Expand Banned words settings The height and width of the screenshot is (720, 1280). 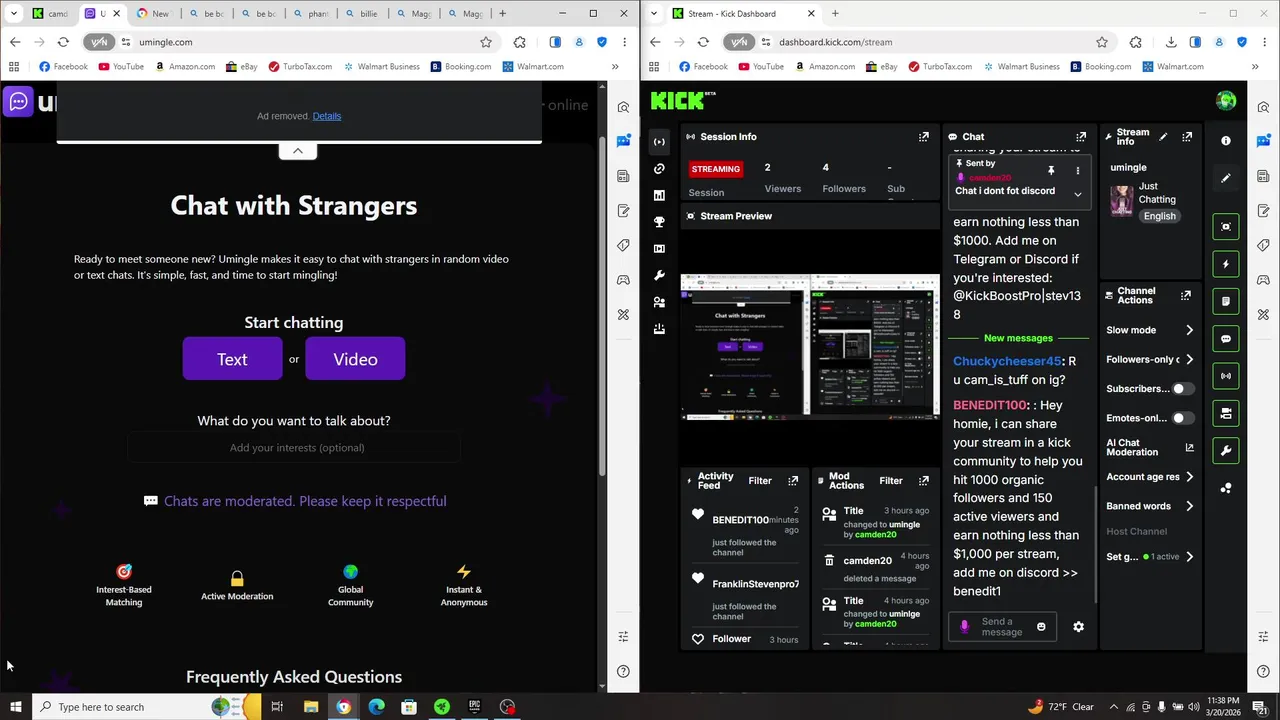point(1189,506)
